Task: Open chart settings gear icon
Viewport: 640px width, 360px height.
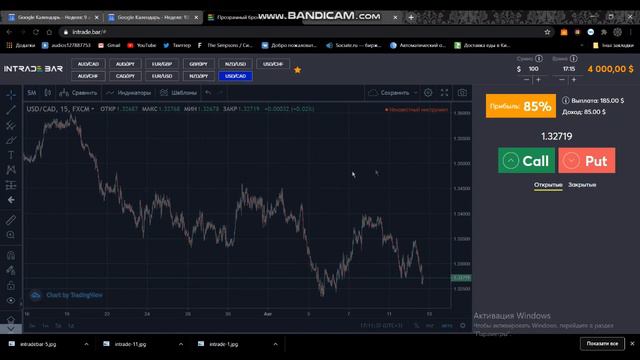Action: point(428,93)
